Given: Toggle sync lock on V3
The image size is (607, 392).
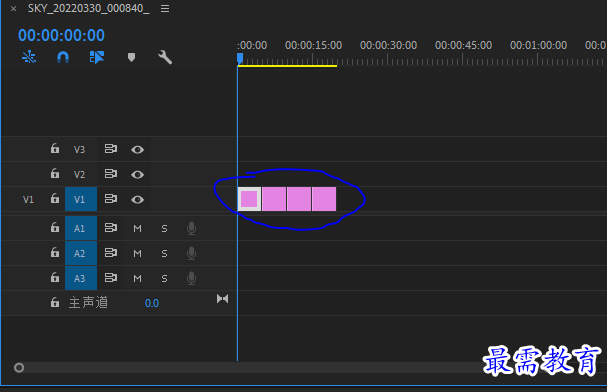Looking at the screenshot, I should coord(111,149).
